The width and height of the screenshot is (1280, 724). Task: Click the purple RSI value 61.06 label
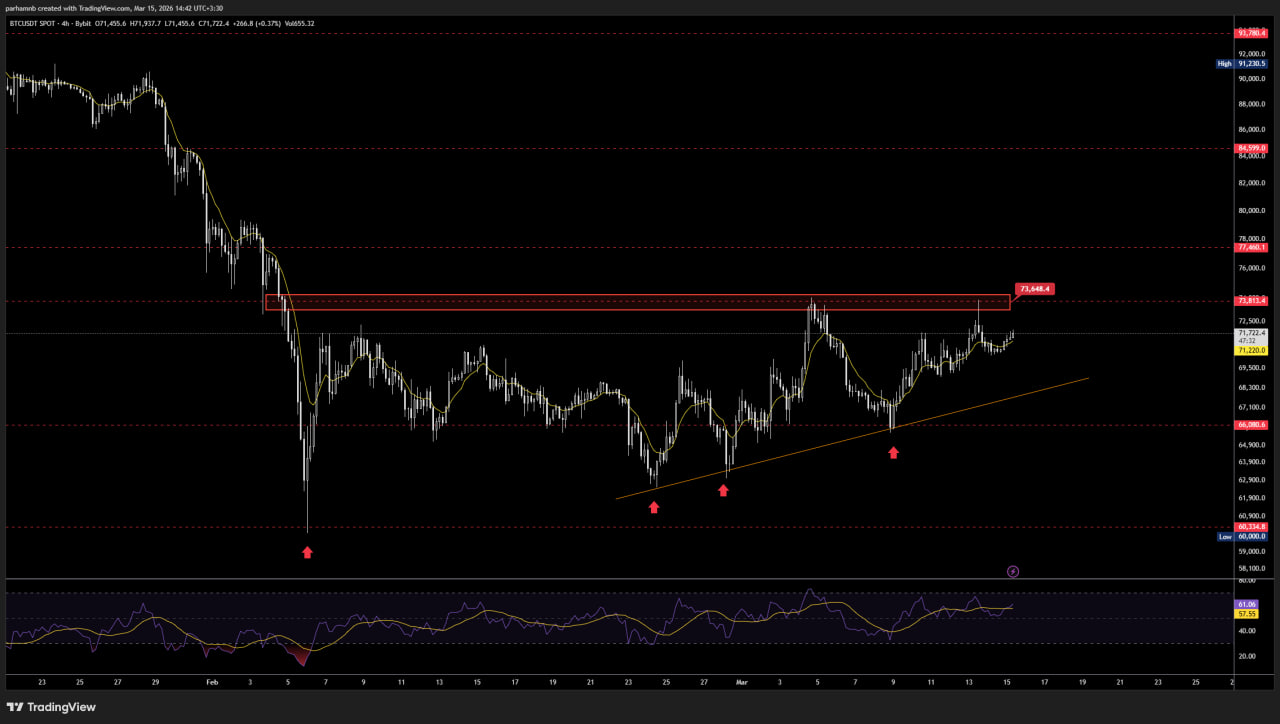coord(1246,604)
